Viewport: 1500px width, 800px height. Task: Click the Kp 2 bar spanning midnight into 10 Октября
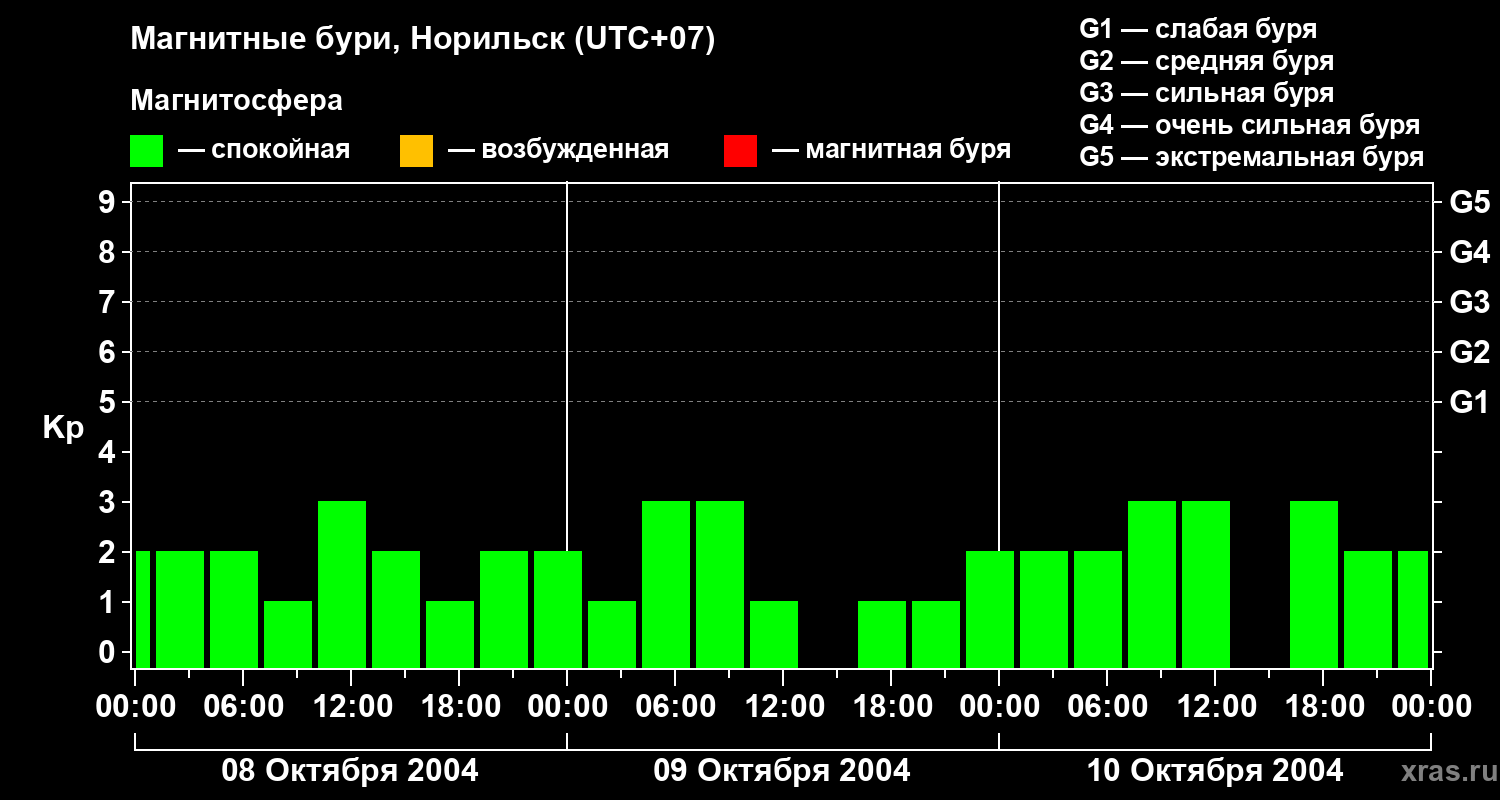pos(990,609)
